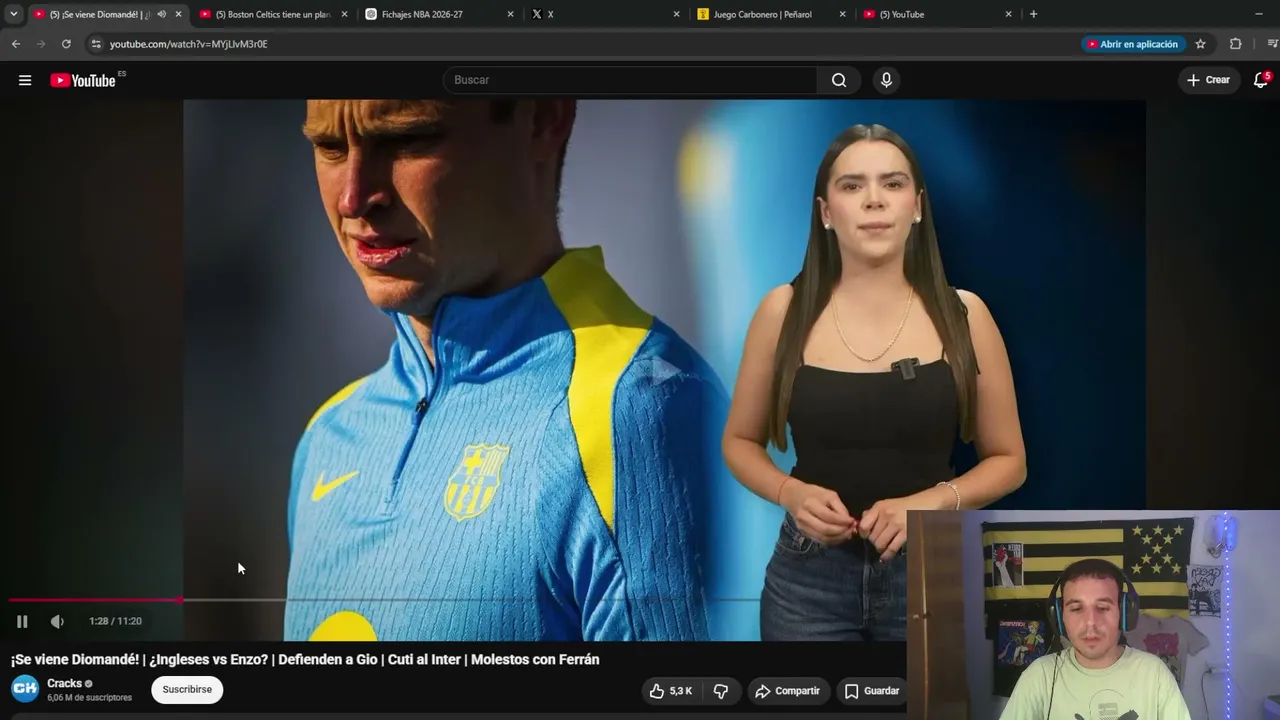Mute the video player volume icon

tap(57, 621)
